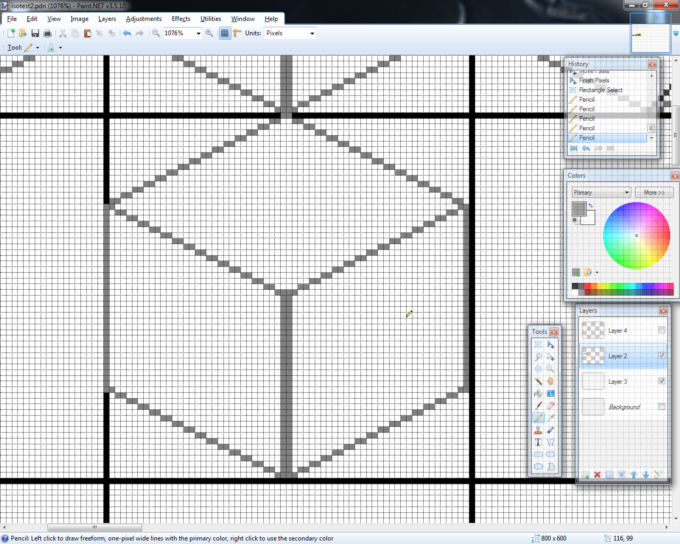Click Add New Layer button
The height and width of the screenshot is (544, 680).
tap(585, 475)
